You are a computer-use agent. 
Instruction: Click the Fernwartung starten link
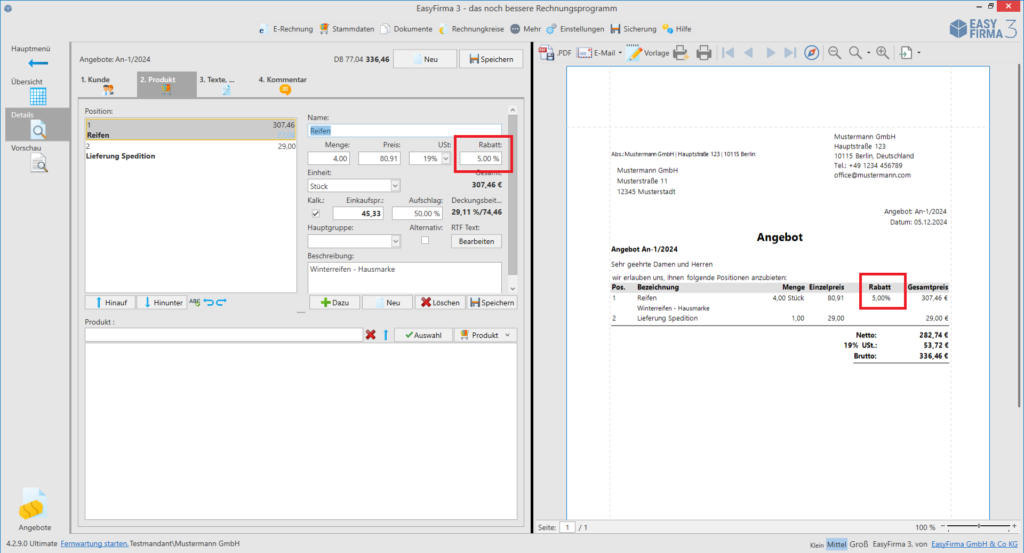click(94, 543)
